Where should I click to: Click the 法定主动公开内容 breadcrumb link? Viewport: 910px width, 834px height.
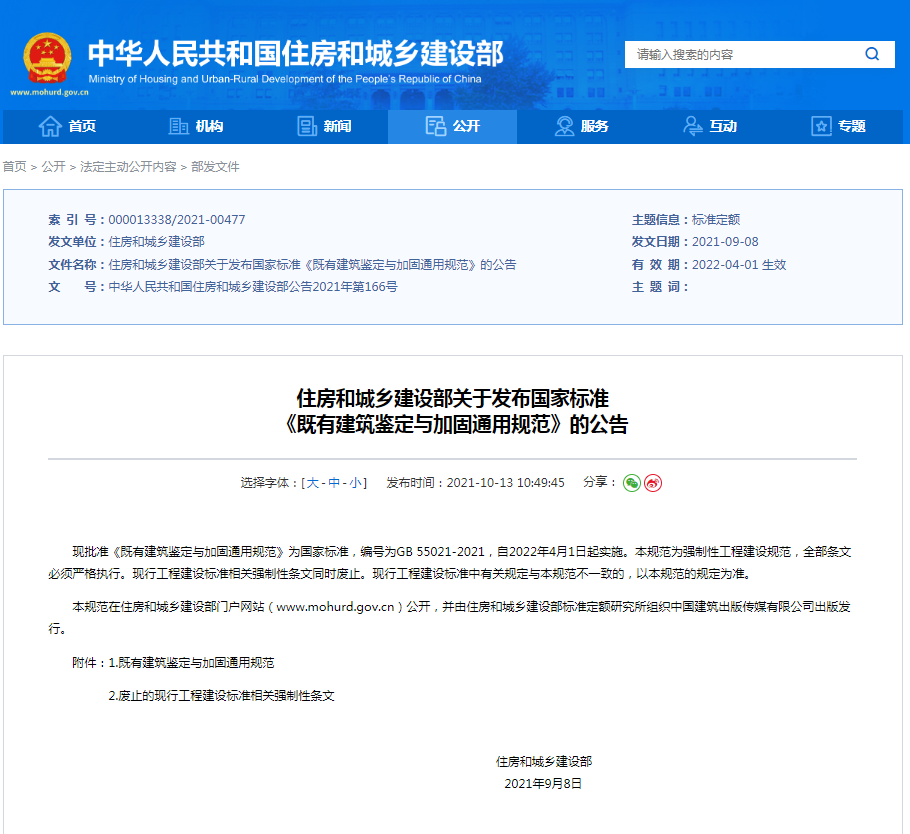[x=128, y=167]
